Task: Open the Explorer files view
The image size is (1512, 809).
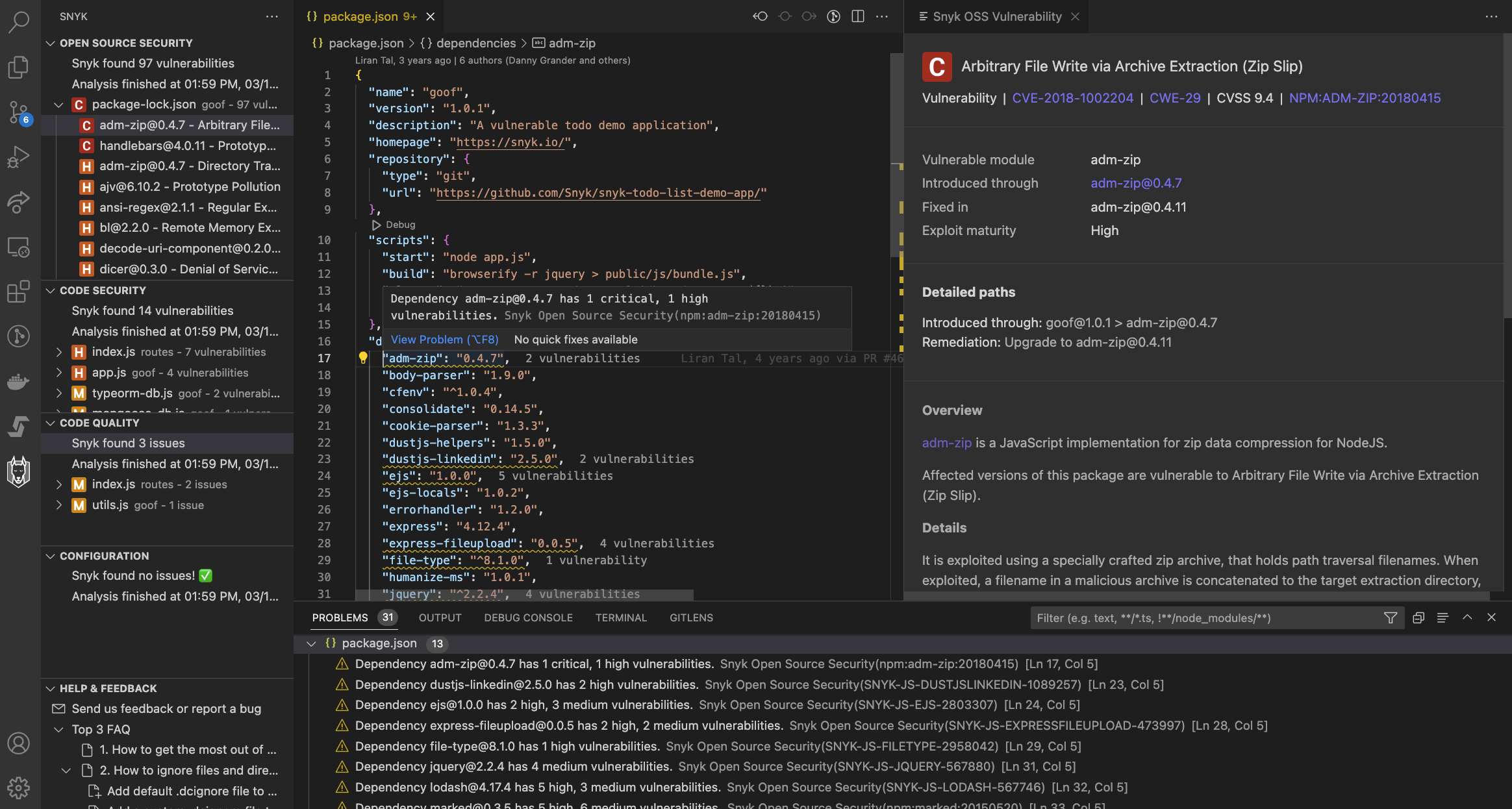Action: [19, 67]
